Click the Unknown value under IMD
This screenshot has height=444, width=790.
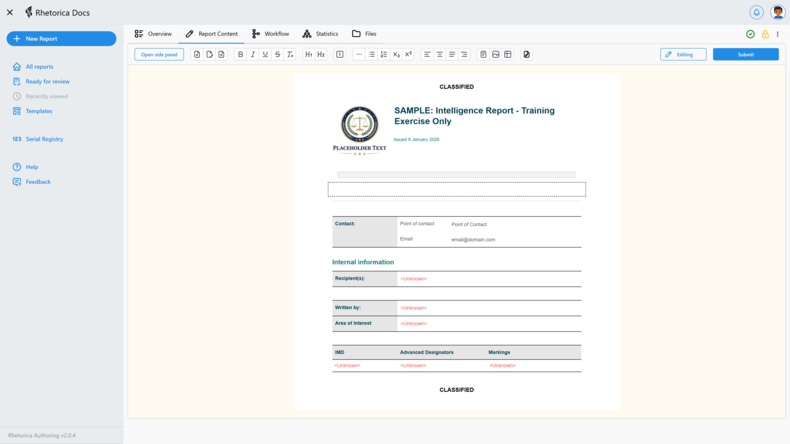347,365
